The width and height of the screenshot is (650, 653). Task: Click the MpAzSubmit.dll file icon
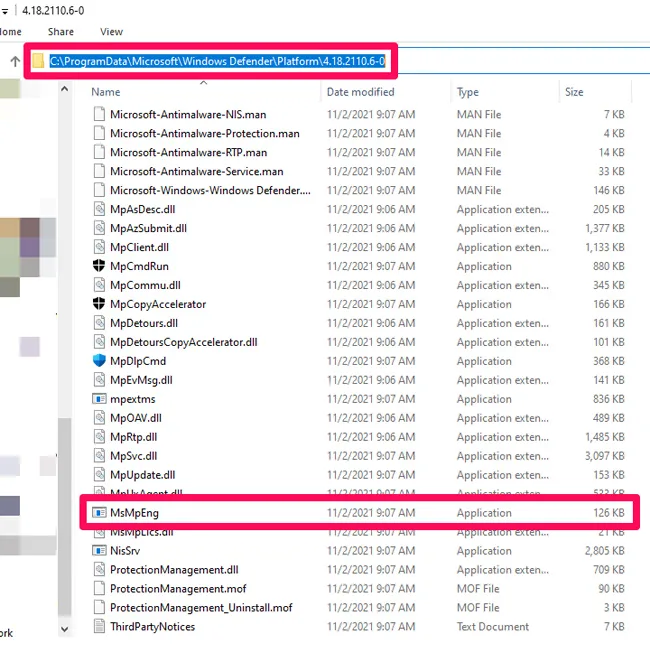click(x=99, y=228)
